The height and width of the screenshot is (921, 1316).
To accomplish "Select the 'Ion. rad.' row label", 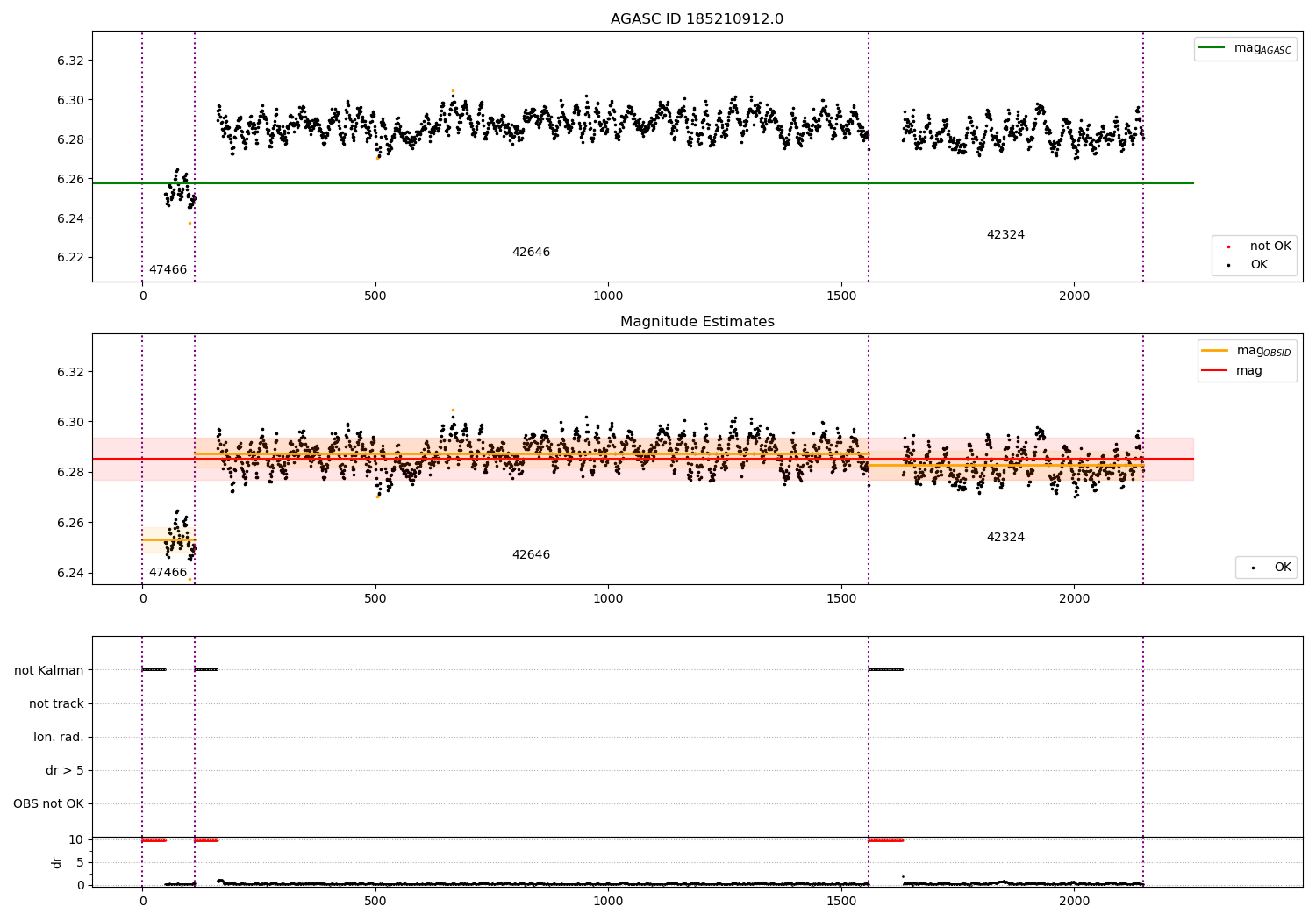I will tap(59, 737).
